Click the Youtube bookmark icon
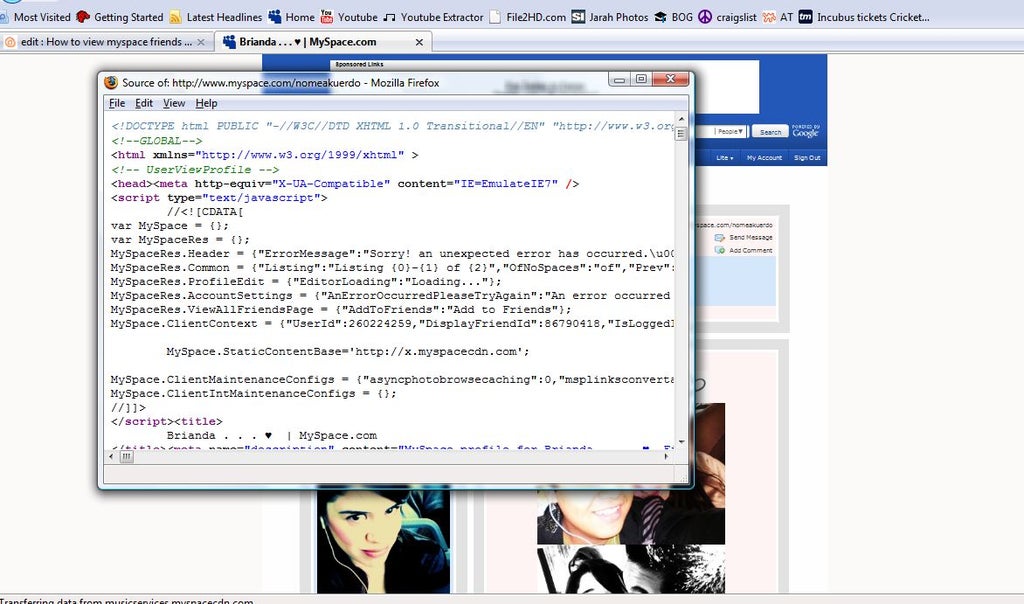Screen dimensions: 1024x604 (327, 17)
